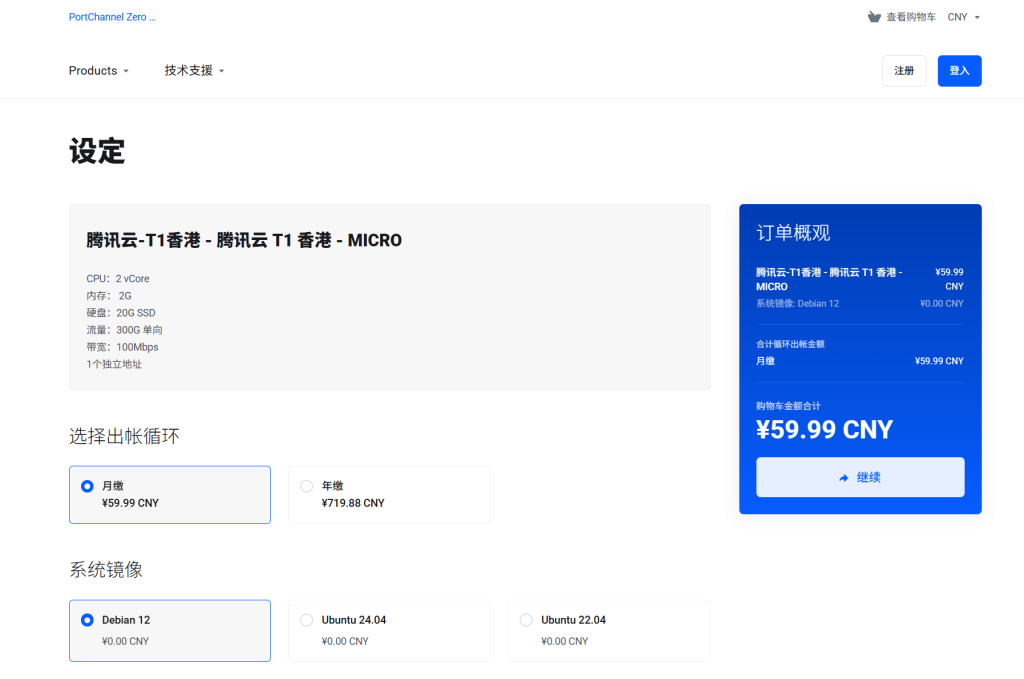The height and width of the screenshot is (679, 1024).
Task: Click the 注册 register button
Action: pyautogui.click(x=904, y=71)
